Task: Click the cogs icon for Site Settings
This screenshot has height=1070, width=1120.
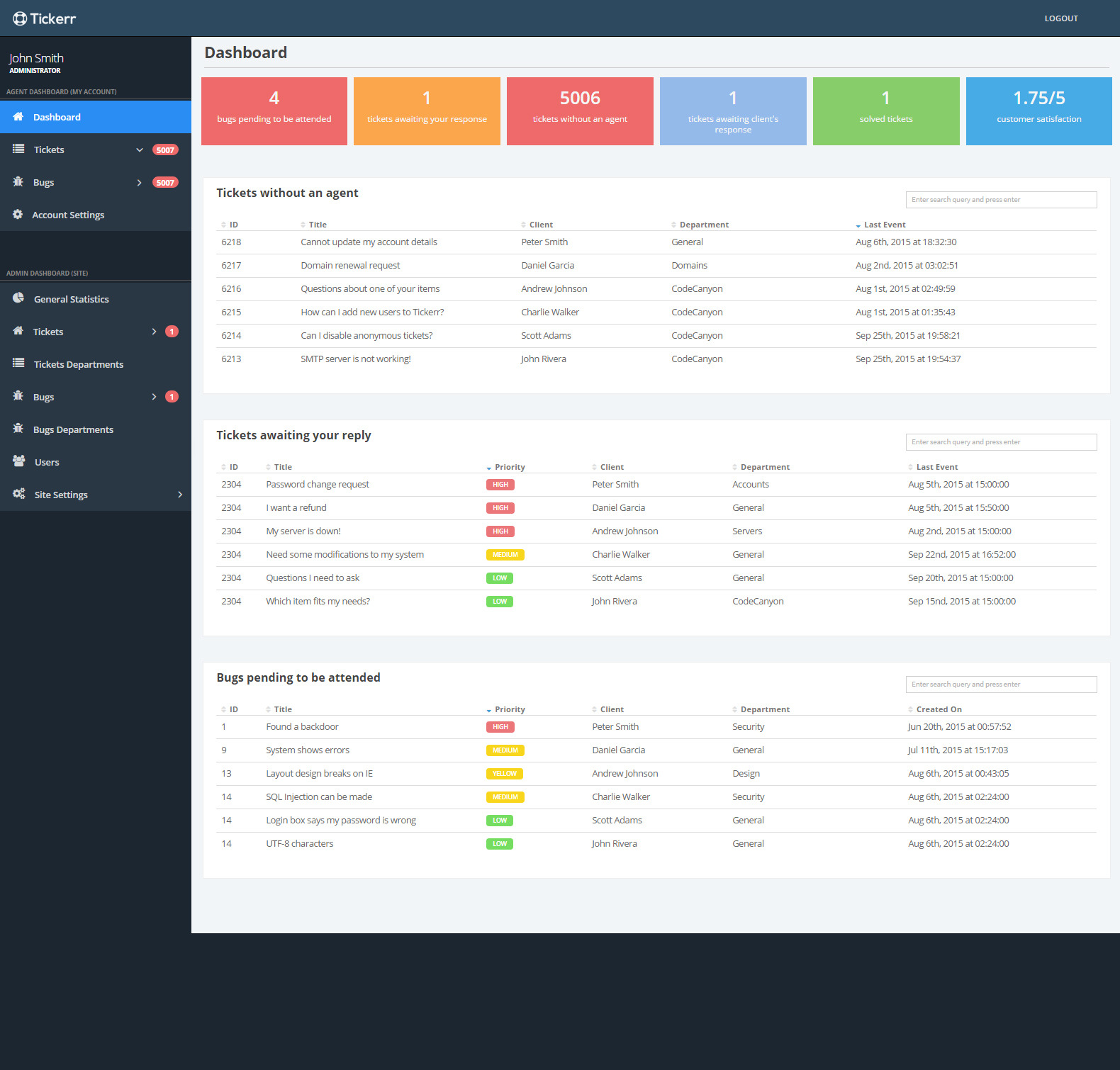Action: pos(19,493)
